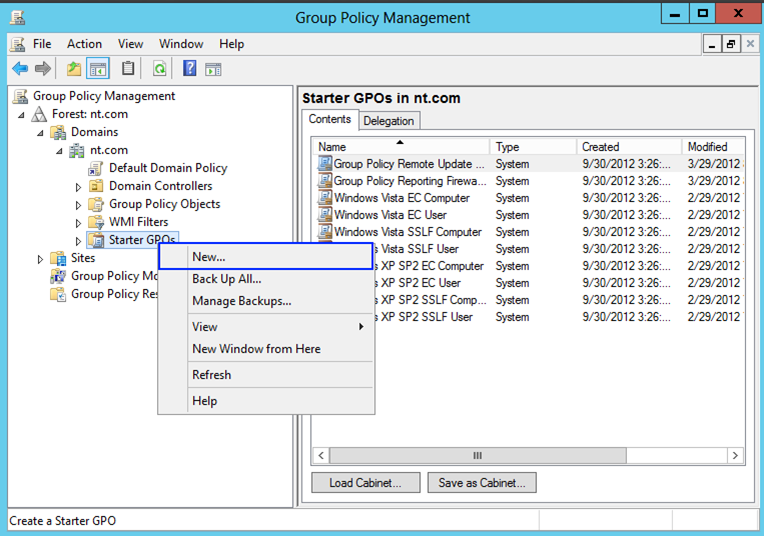The height and width of the screenshot is (536, 764).
Task: Collapse the Forest: nt.com node
Action: tap(21, 115)
